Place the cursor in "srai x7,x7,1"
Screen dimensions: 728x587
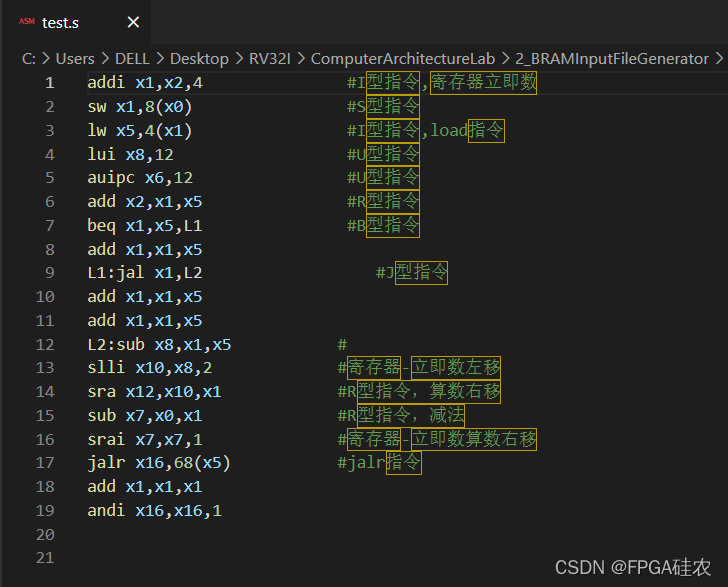tap(145, 439)
